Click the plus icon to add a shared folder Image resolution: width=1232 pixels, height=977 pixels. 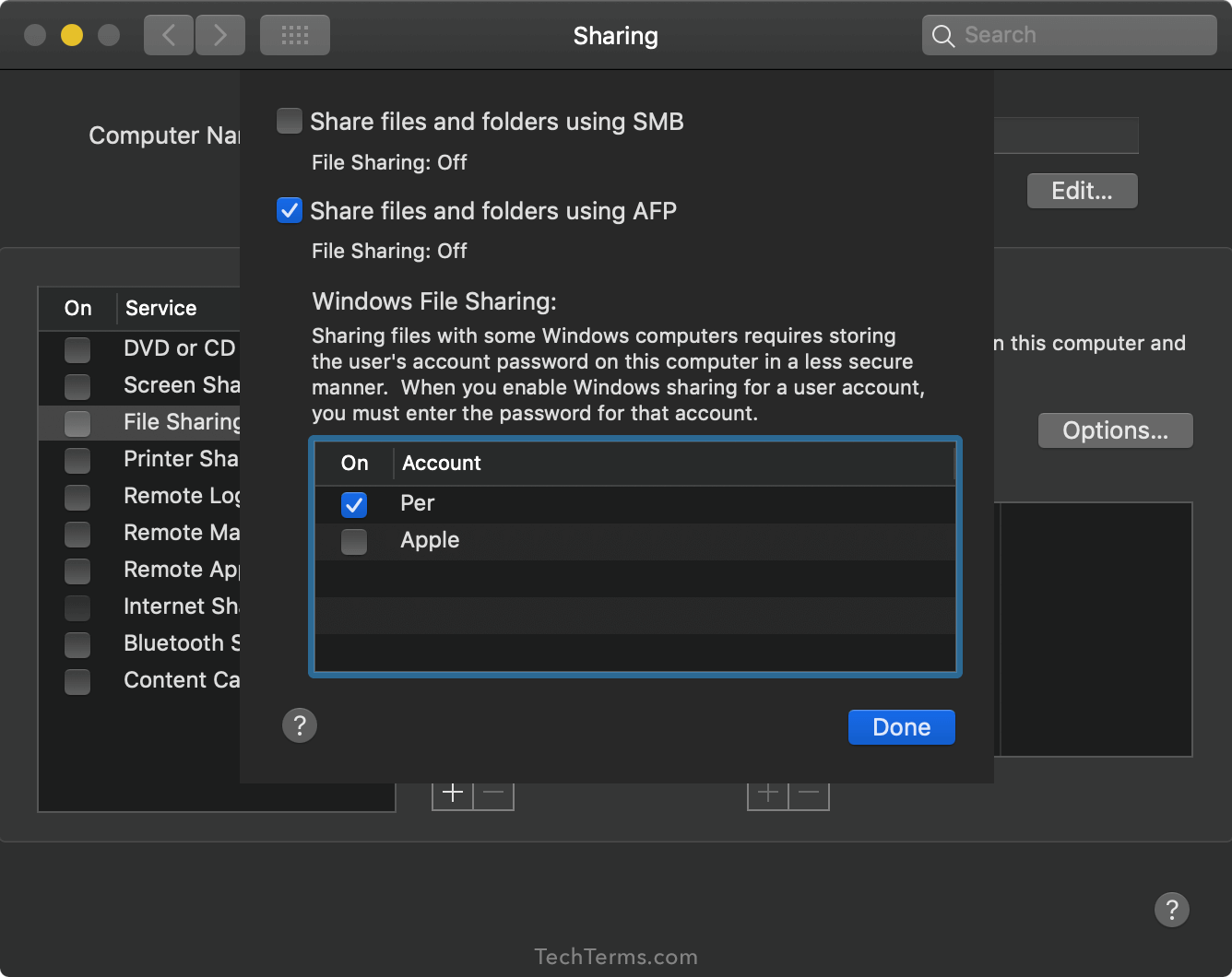click(x=453, y=792)
